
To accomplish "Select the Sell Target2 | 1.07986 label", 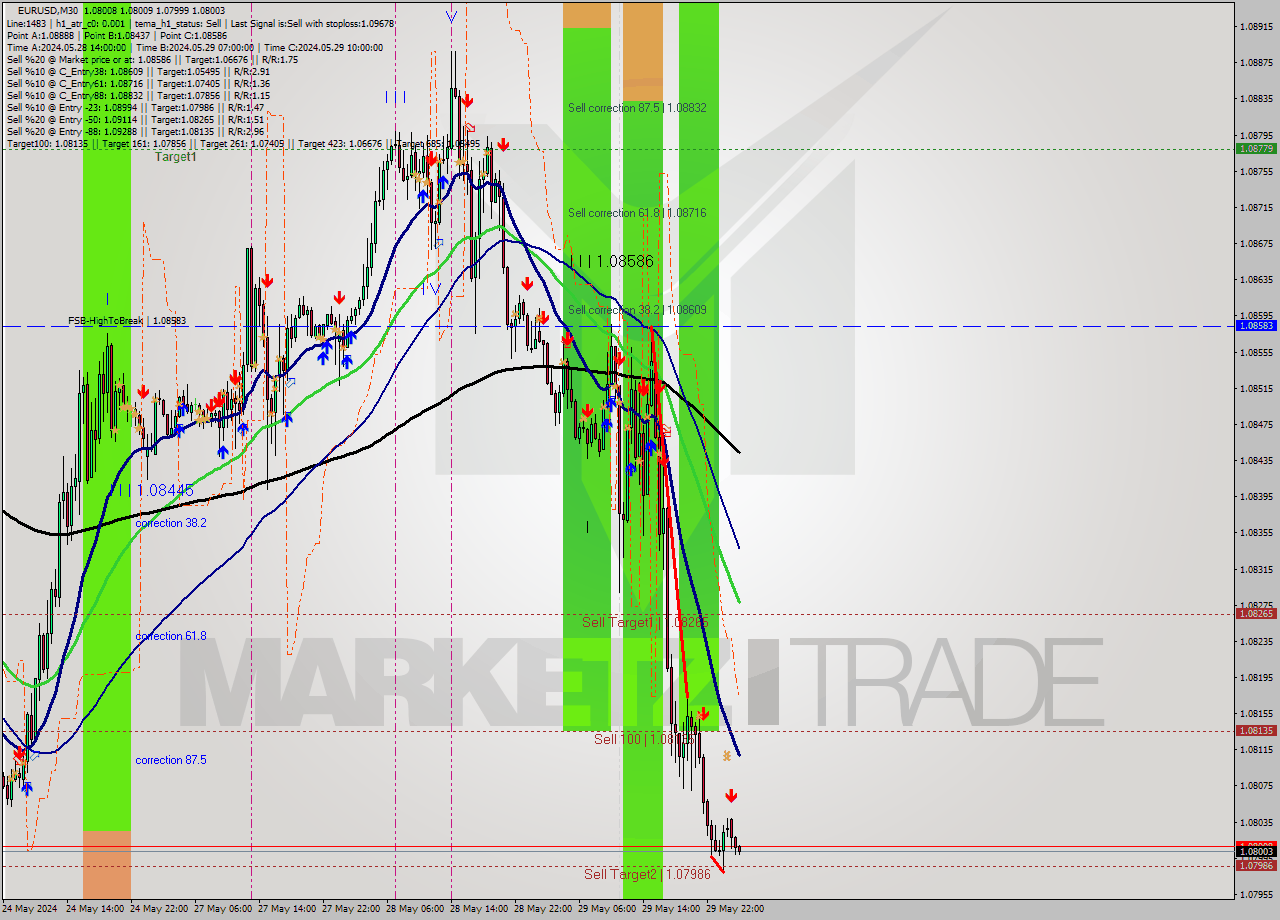I will pyautogui.click(x=647, y=874).
